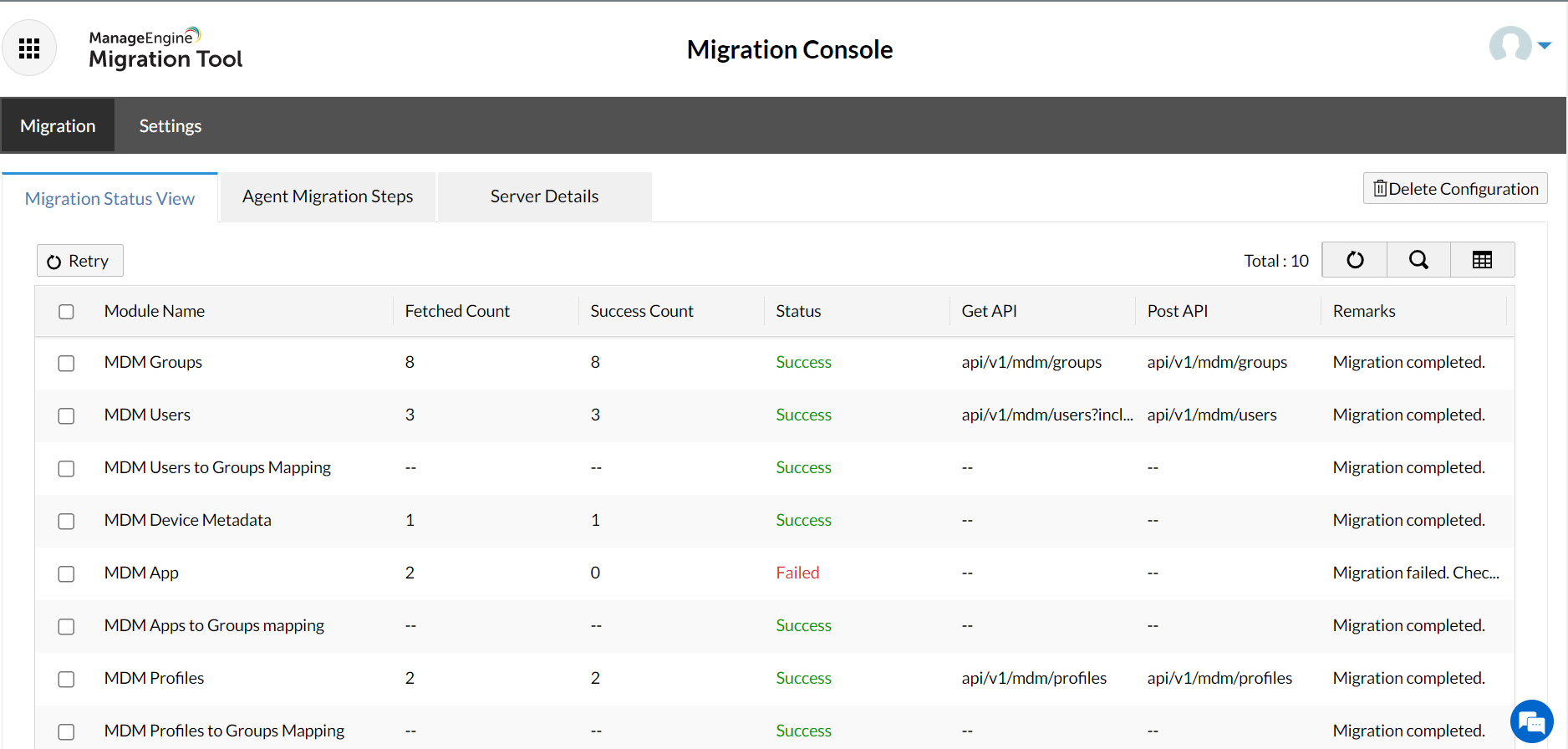Switch to Agent Migration Steps tab

(x=328, y=196)
